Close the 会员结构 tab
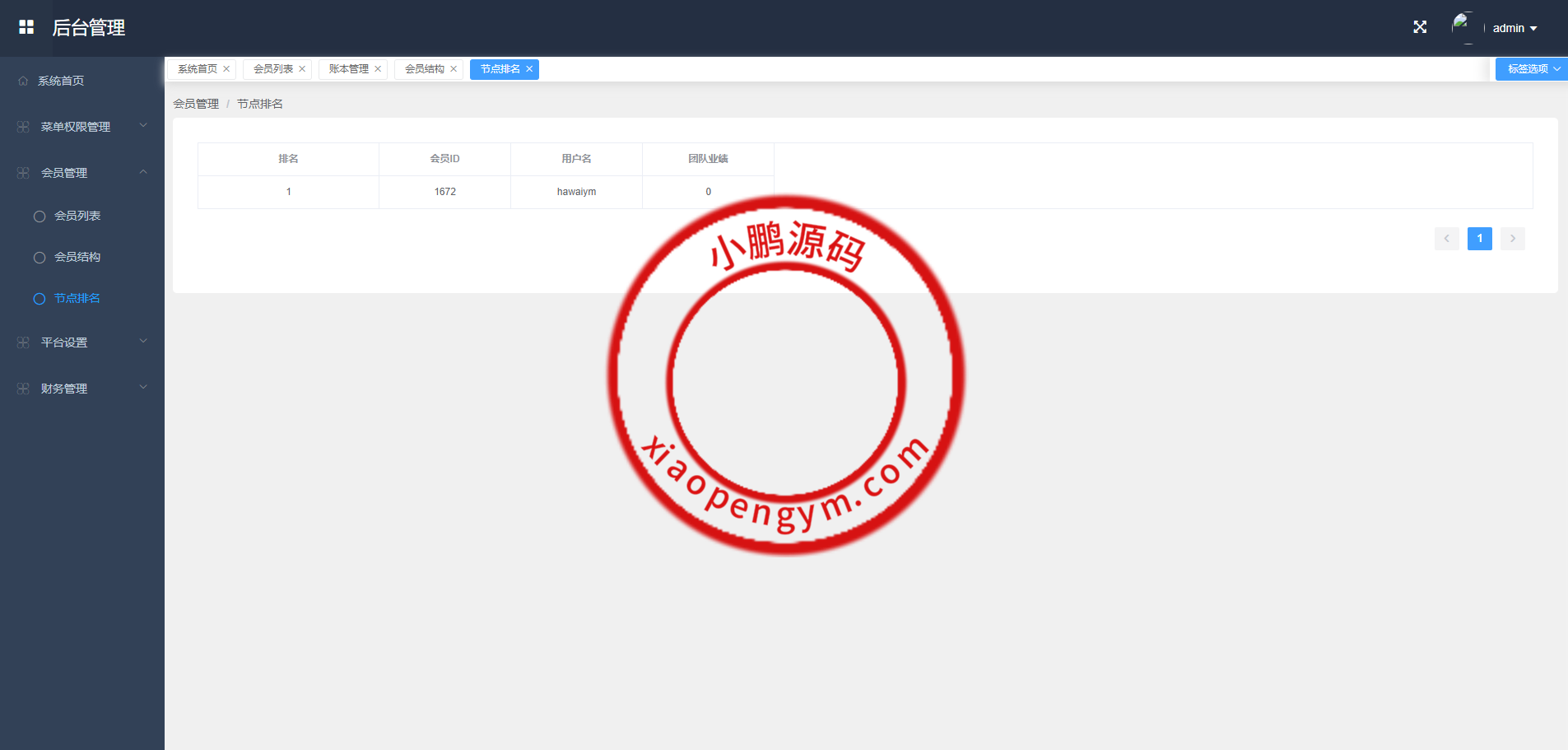 tap(454, 69)
